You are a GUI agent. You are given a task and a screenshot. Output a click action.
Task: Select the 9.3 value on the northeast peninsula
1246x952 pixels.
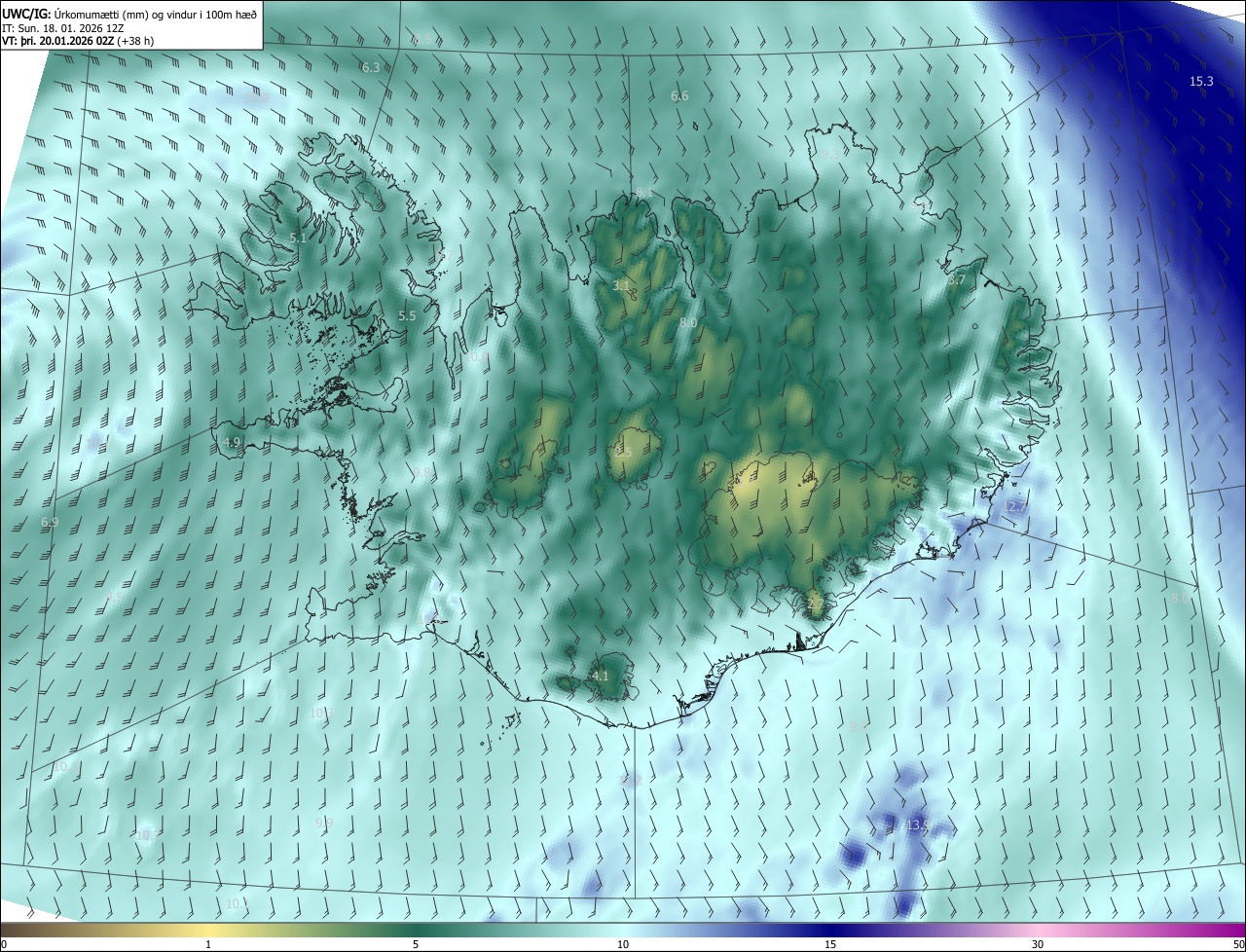[831, 154]
